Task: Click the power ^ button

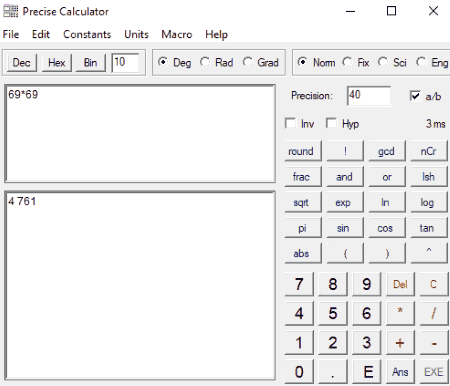Action: pyautogui.click(x=429, y=253)
